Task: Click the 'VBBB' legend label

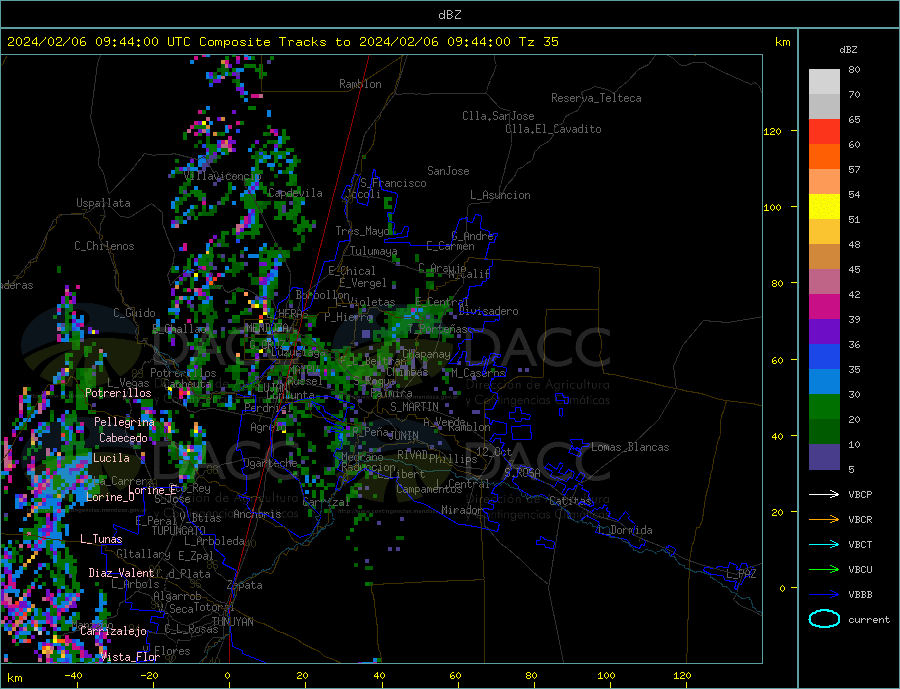Action: (860, 594)
